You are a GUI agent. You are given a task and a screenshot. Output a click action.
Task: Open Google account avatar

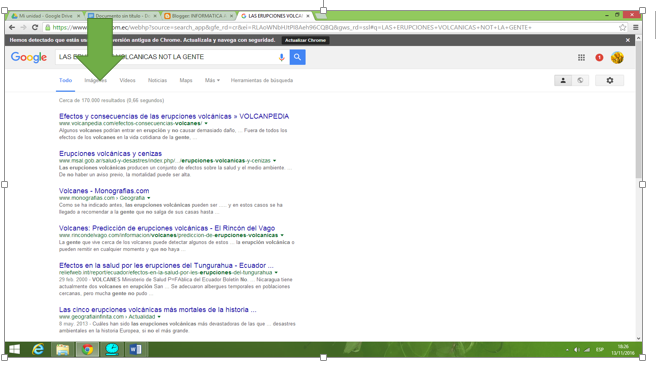coord(617,57)
